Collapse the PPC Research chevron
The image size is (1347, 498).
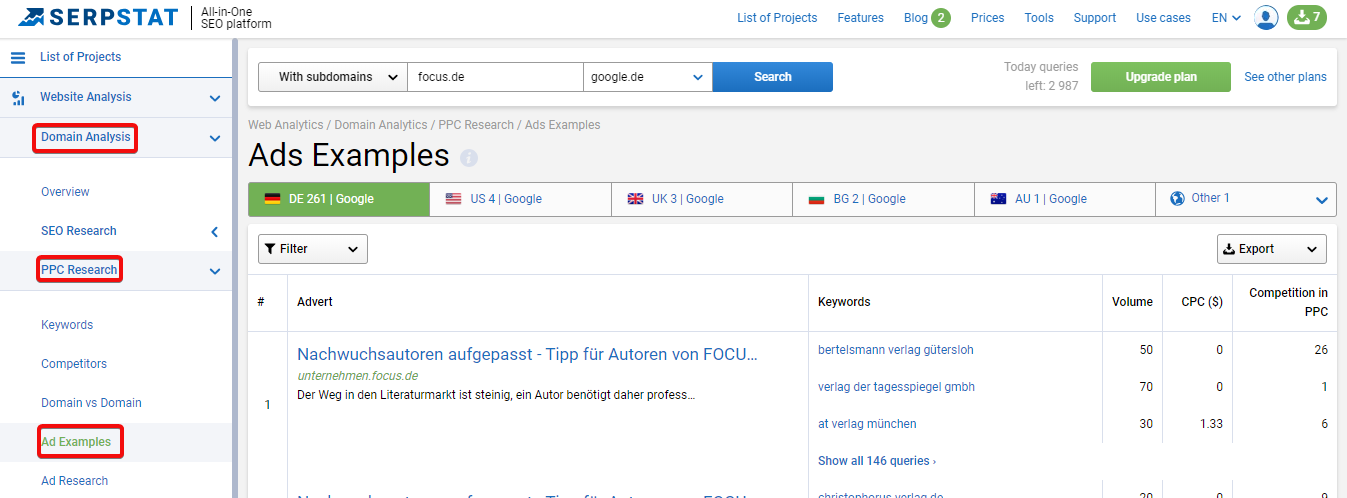214,270
